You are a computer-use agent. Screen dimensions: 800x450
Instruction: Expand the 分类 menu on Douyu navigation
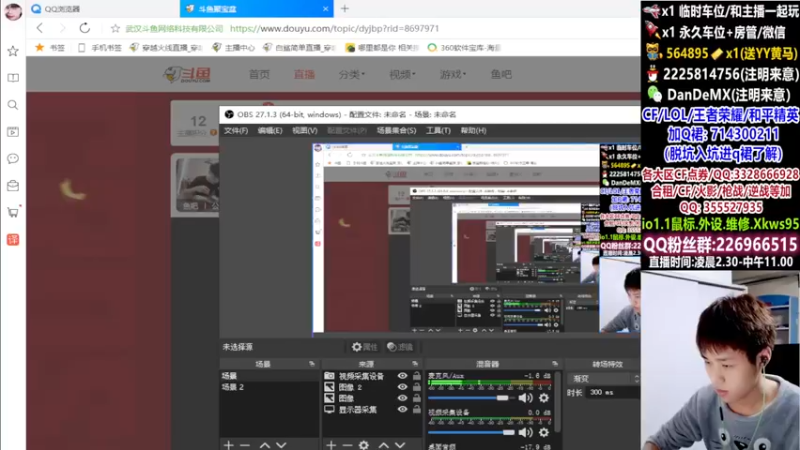(352, 74)
